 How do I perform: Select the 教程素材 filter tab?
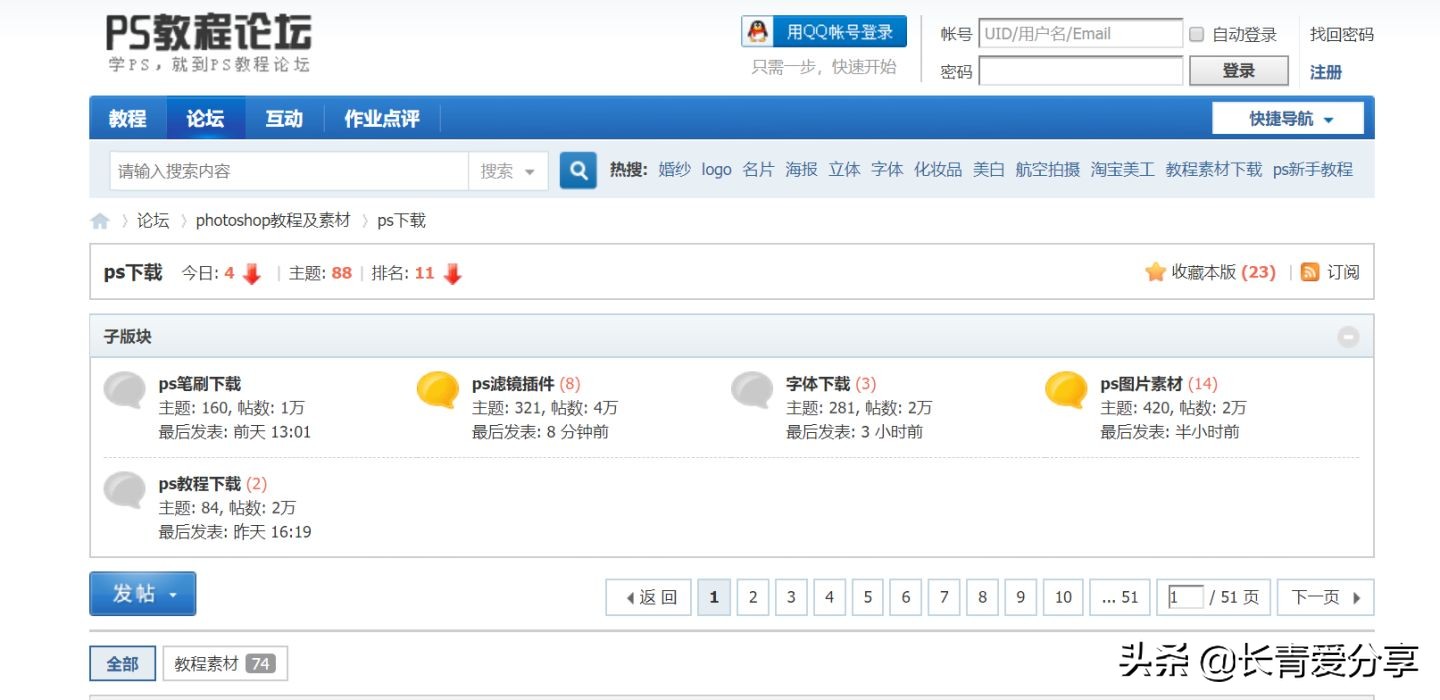[225, 662]
